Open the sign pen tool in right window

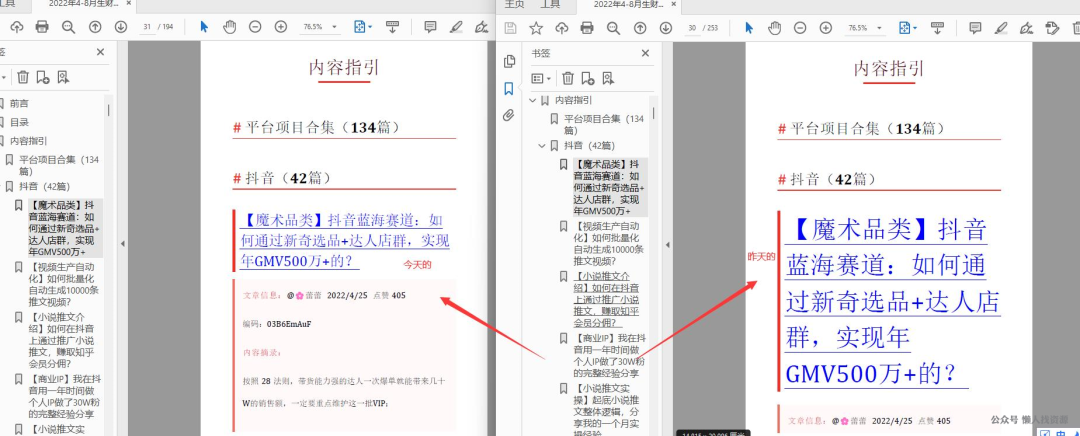pos(1026,28)
